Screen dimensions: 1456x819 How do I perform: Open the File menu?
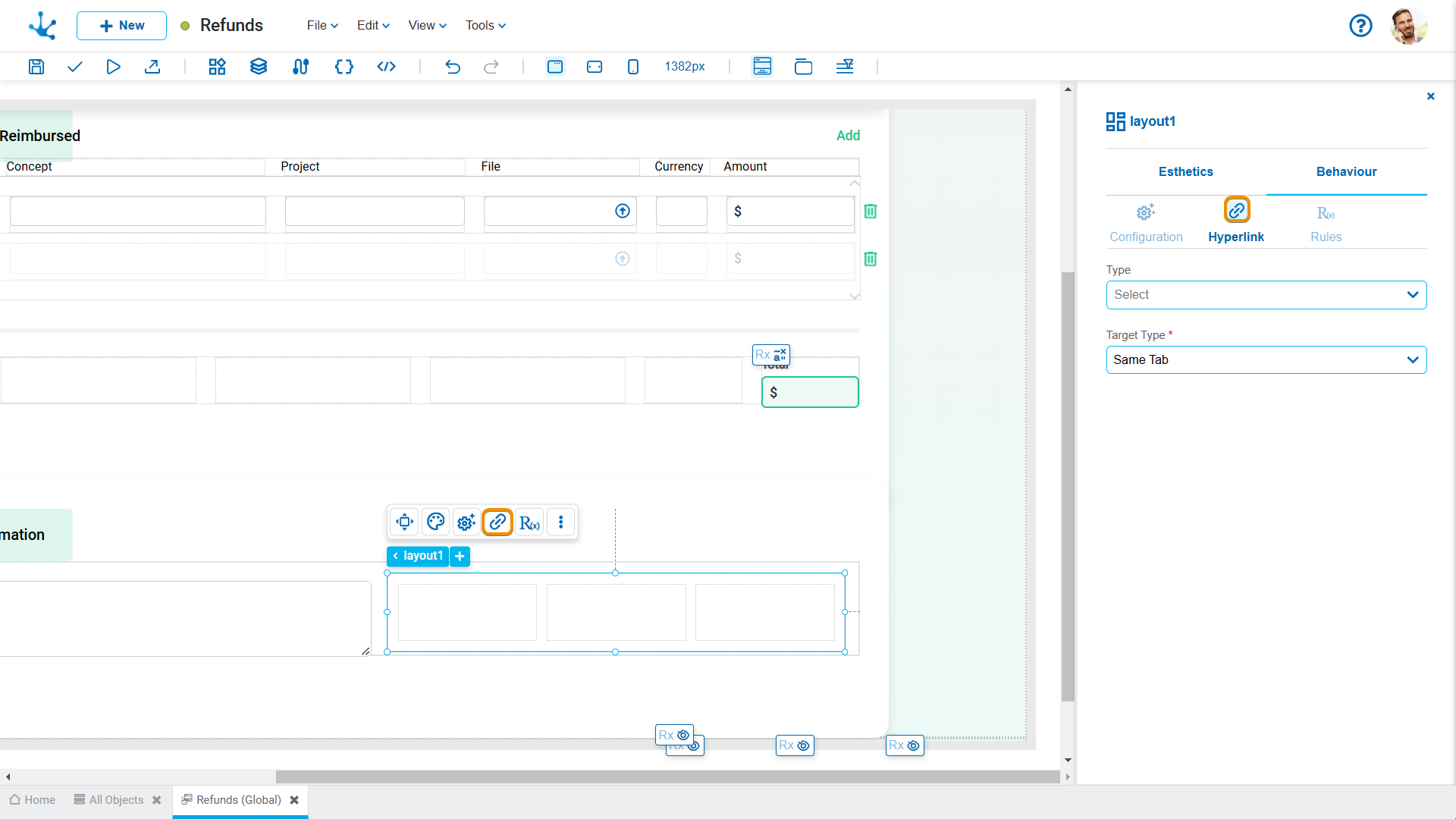(322, 25)
